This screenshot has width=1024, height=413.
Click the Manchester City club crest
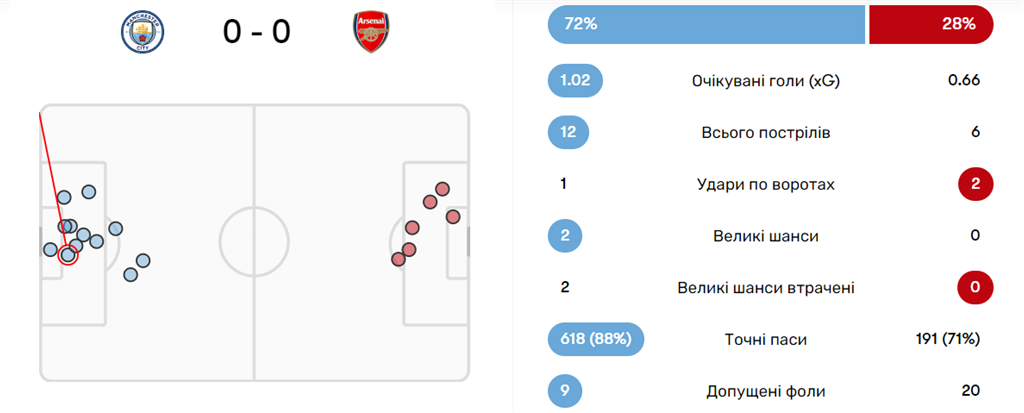point(141,33)
